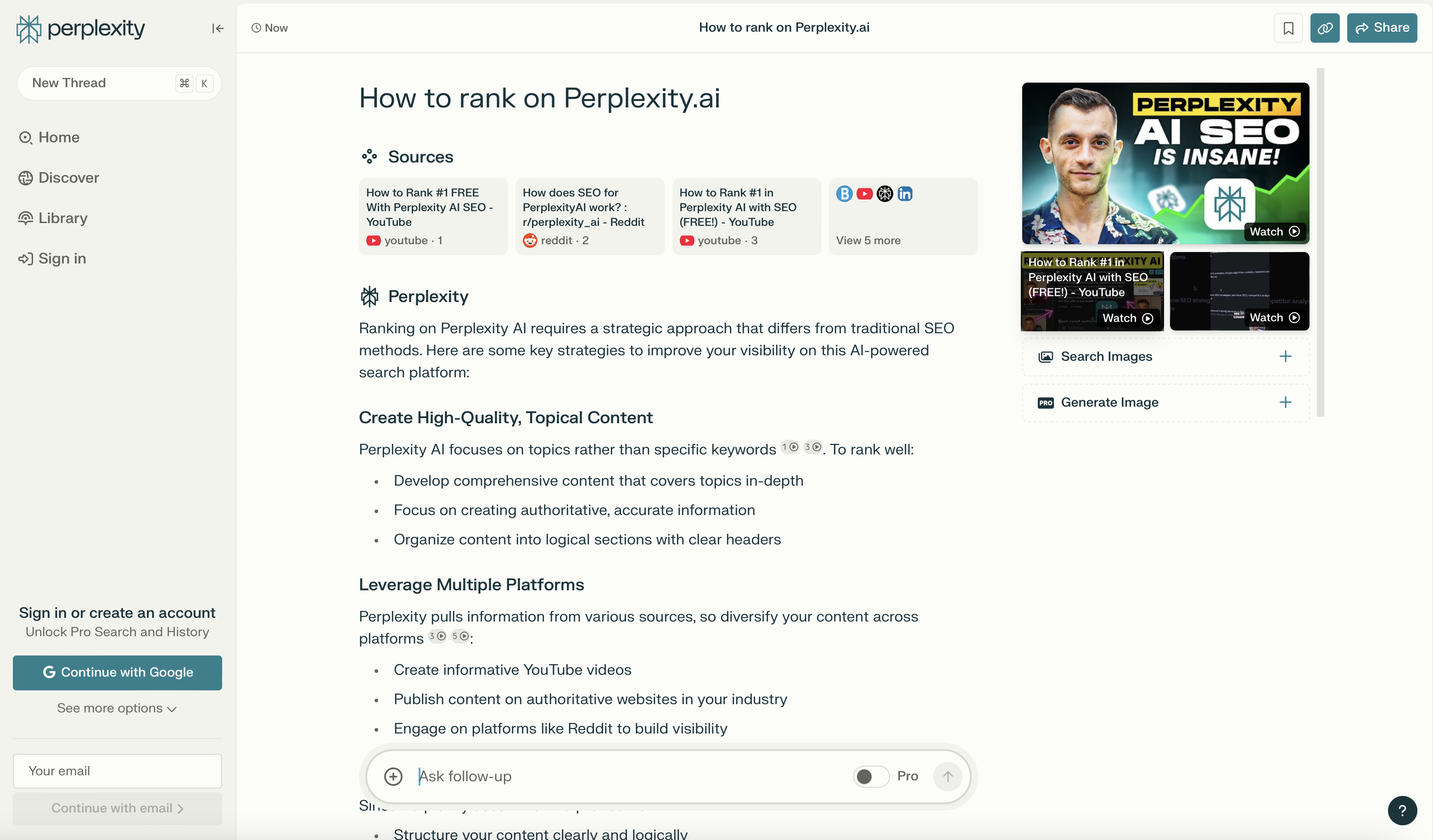This screenshot has width=1433, height=840.
Task: Click the page title 'How to rank on Perplexity.ai'
Action: point(539,98)
